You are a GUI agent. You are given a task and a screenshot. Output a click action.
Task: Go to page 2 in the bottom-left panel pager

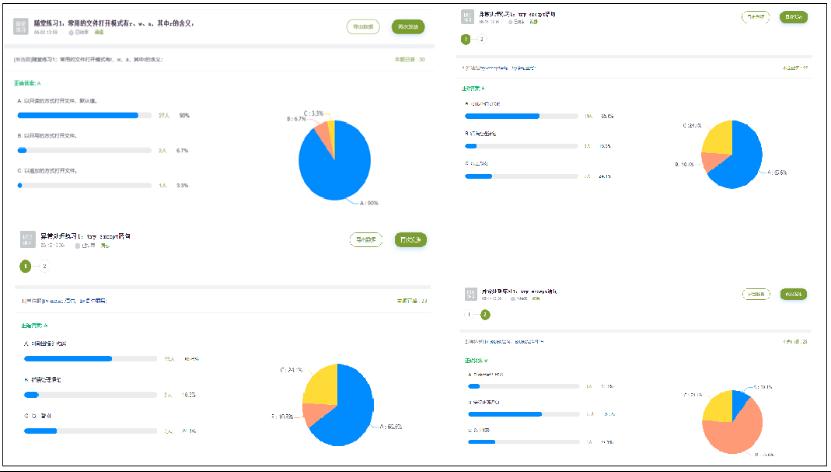pyautogui.click(x=45, y=266)
